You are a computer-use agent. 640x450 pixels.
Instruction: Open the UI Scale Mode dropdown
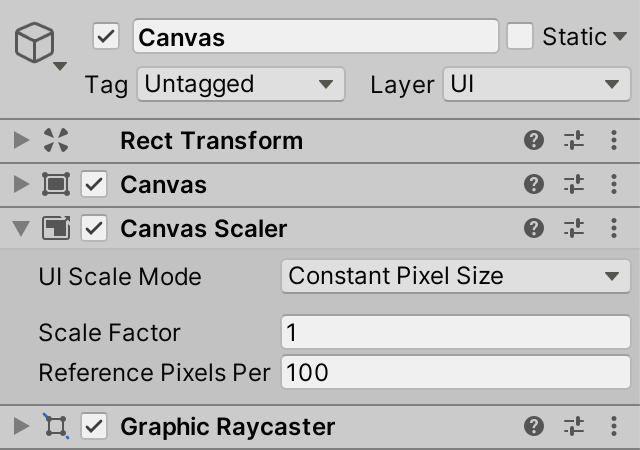point(456,276)
